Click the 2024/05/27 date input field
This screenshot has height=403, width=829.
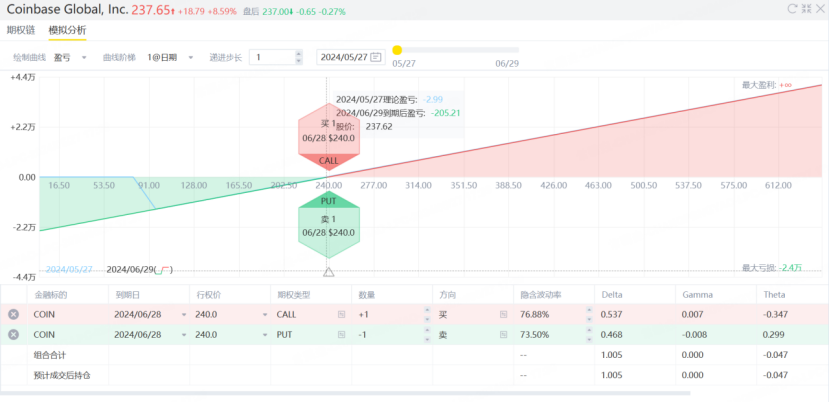tap(351, 57)
